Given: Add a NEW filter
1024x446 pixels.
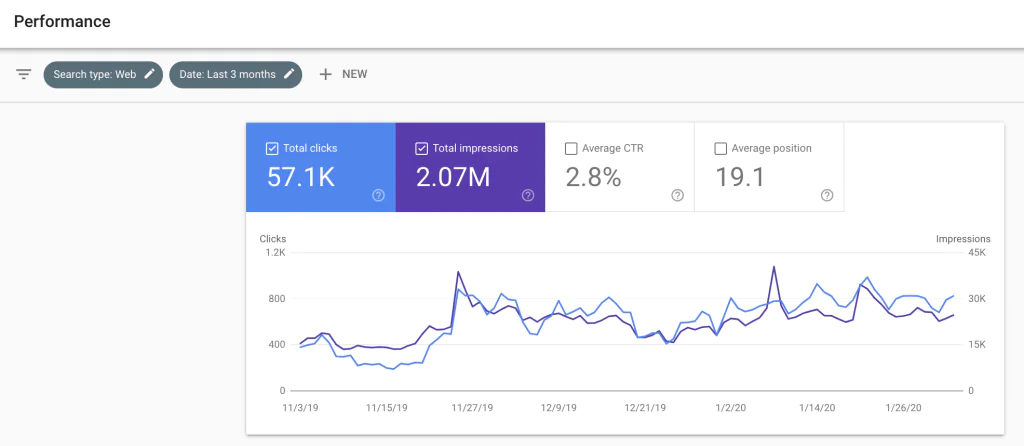Looking at the screenshot, I should 343,74.
